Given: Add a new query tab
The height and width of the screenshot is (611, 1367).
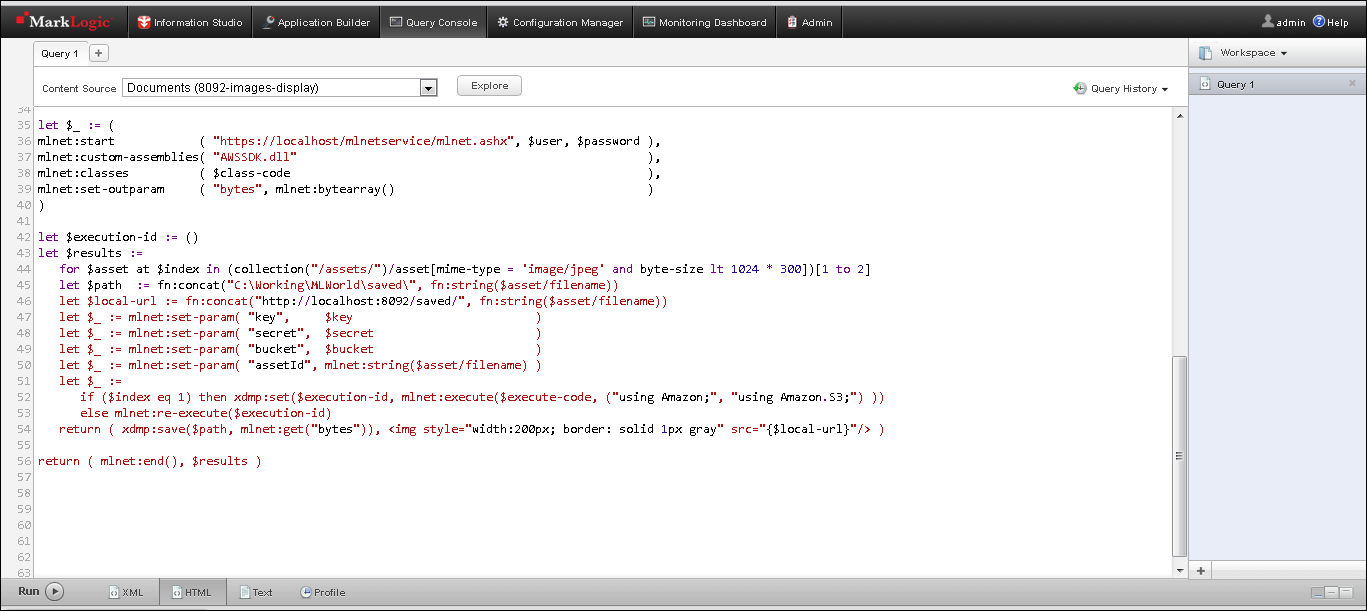Looking at the screenshot, I should pyautogui.click(x=97, y=53).
